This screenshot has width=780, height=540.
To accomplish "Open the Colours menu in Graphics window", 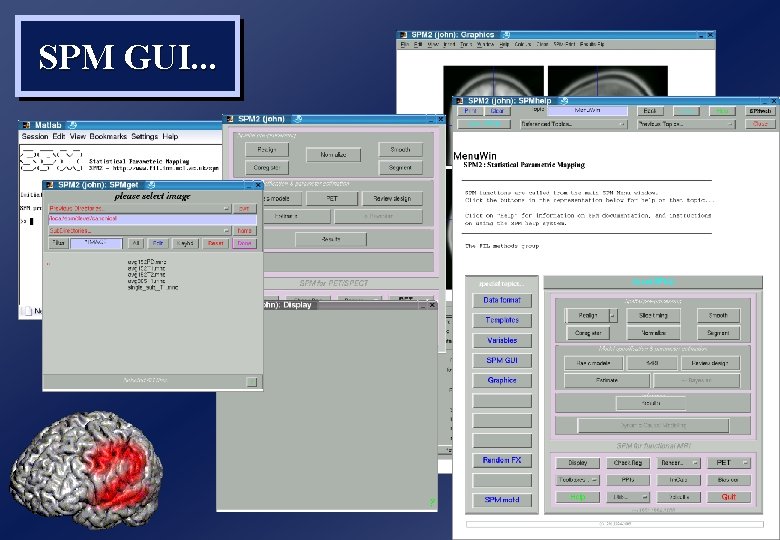I will point(522,44).
